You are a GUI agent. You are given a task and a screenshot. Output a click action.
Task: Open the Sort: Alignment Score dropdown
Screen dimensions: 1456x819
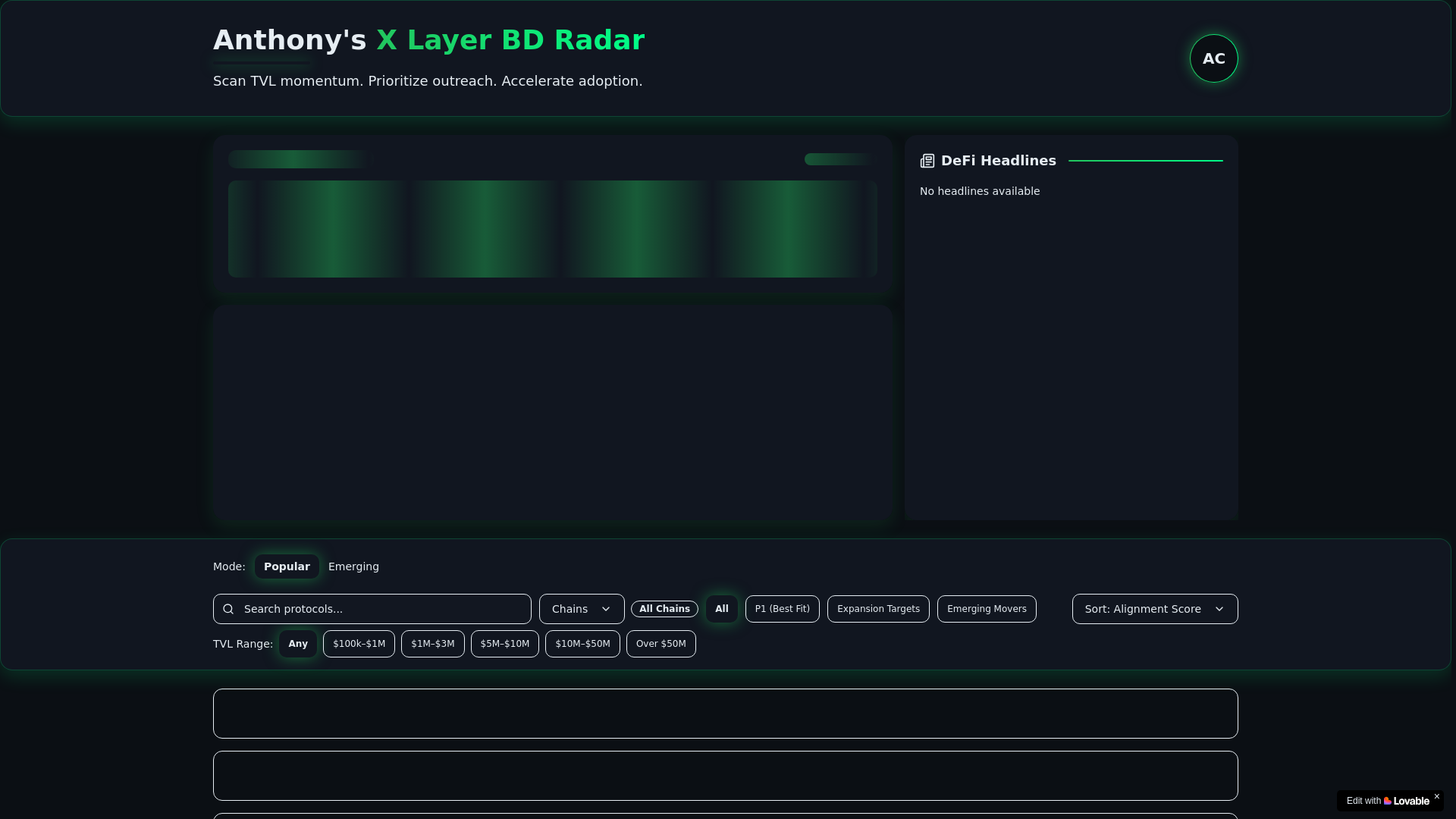coord(1155,609)
